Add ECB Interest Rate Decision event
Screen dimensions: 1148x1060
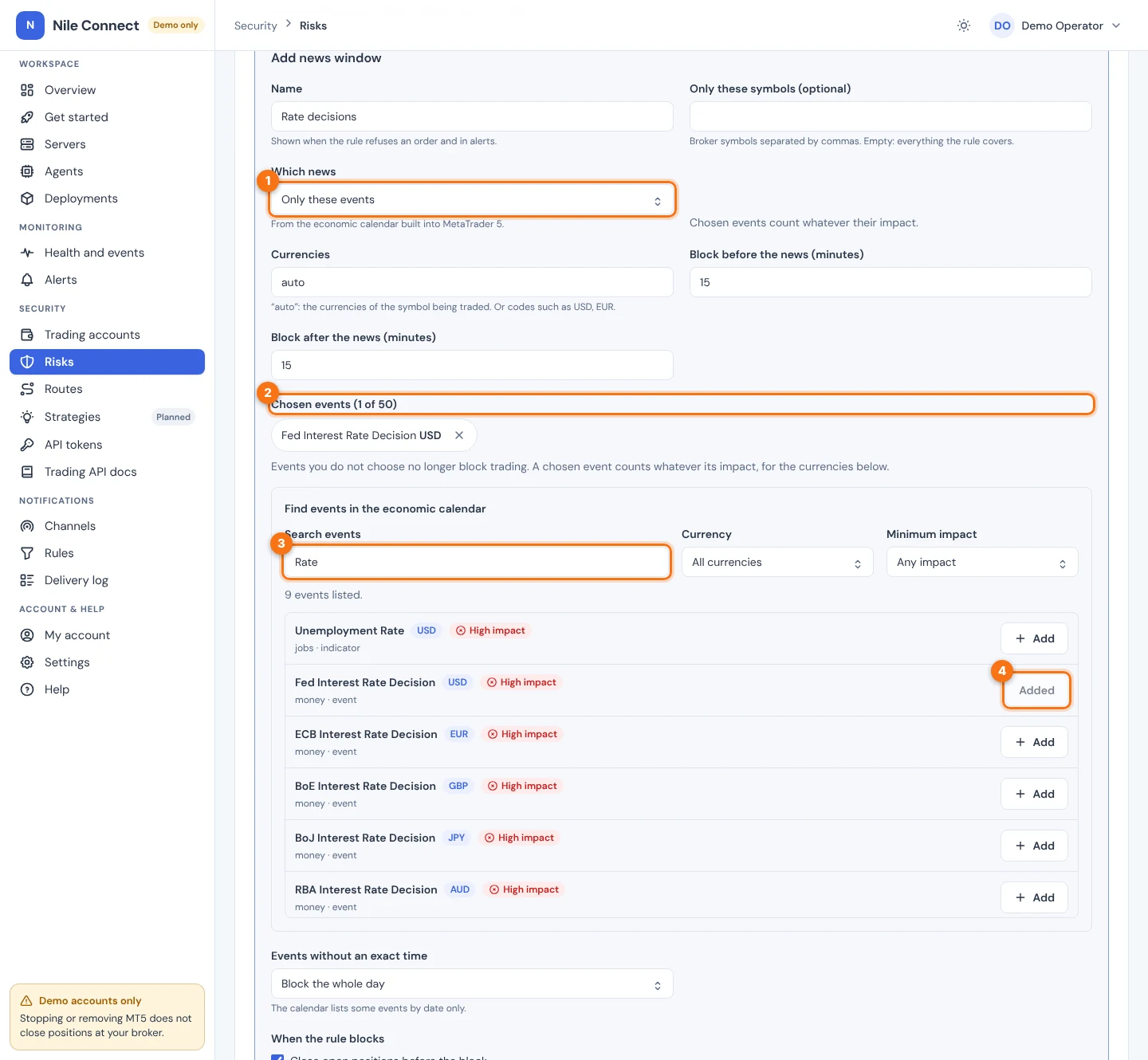[x=1034, y=742]
